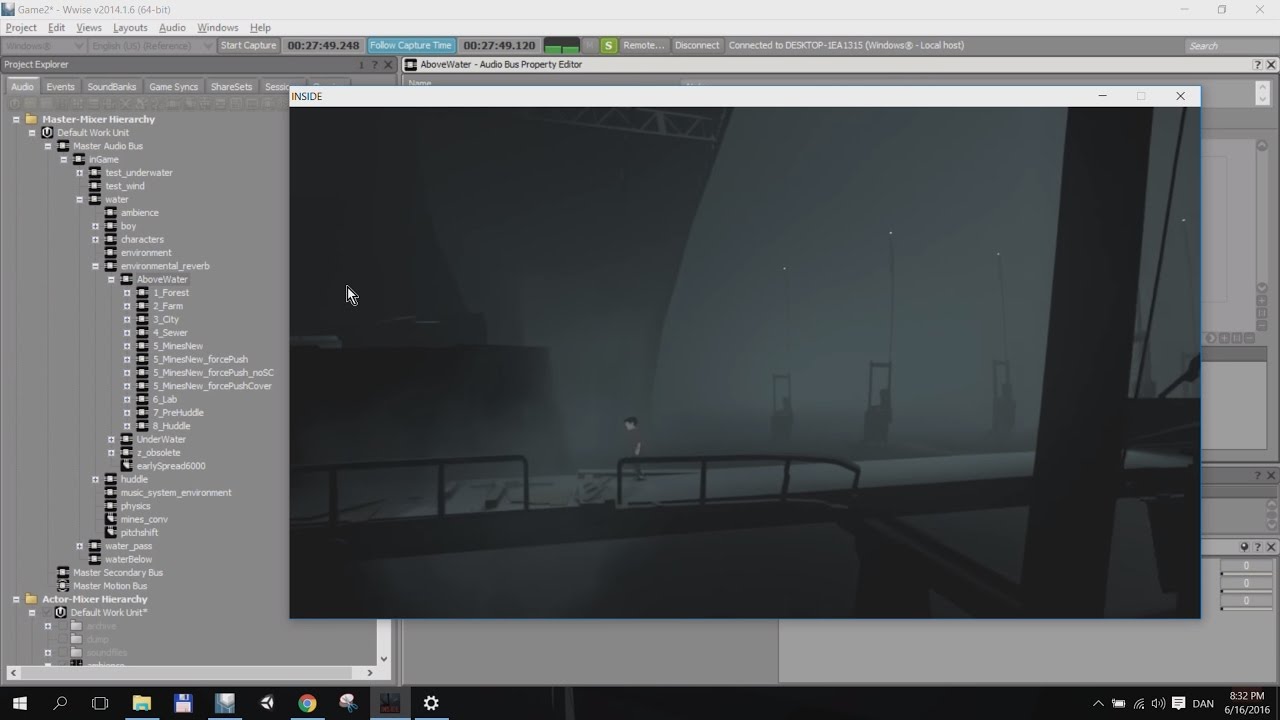Click the mines_conv aux bus icon

point(111,519)
